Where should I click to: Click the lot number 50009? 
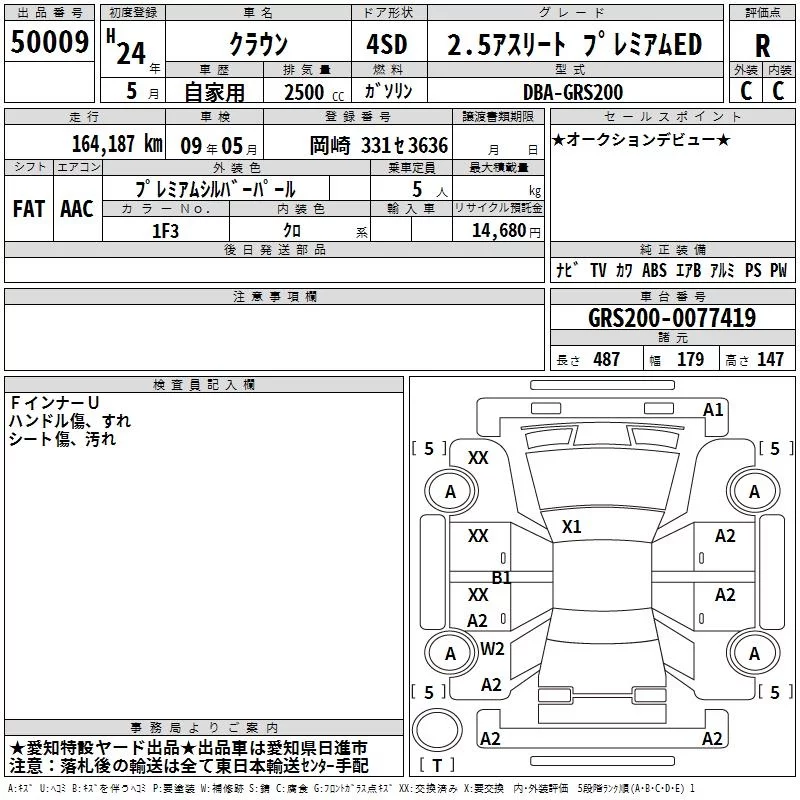pyautogui.click(x=49, y=42)
